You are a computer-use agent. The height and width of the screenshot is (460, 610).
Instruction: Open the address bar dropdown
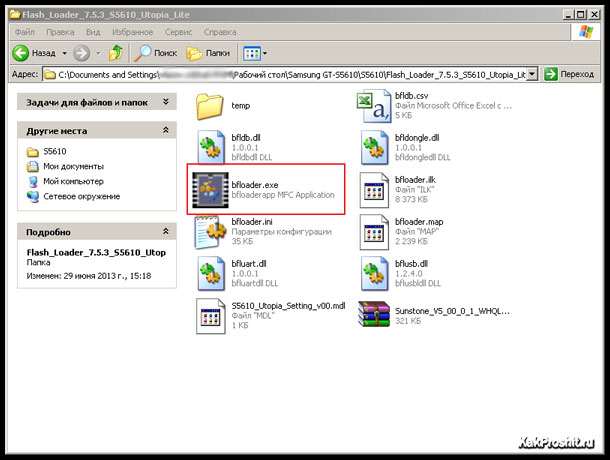coord(531,74)
